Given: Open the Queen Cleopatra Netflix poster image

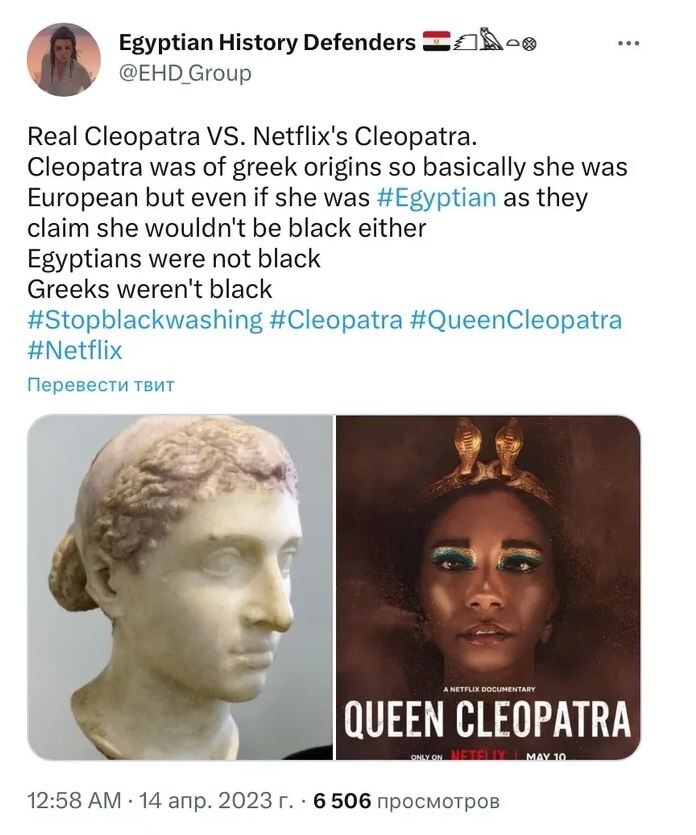Looking at the screenshot, I should pyautogui.click(x=488, y=587).
